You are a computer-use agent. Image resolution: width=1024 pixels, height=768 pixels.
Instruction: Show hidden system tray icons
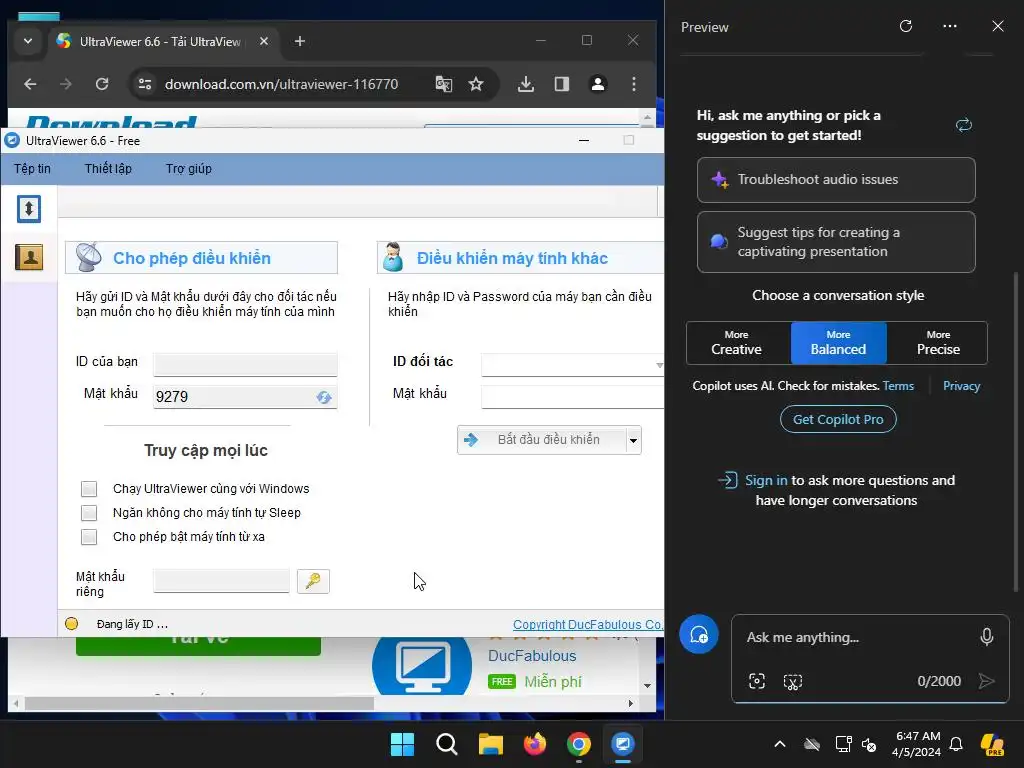click(x=780, y=744)
